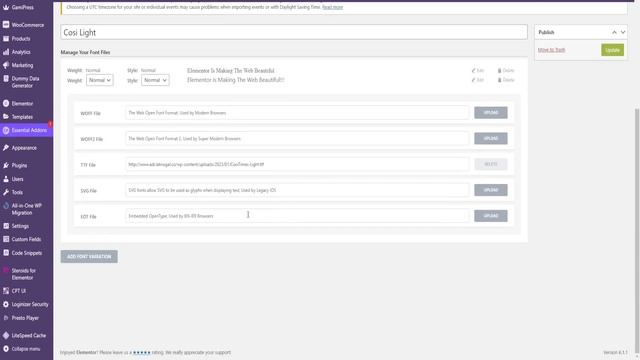Viewport: 640px width, 360px height.
Task: Click the Products box icon in sidebar
Action: pyautogui.click(x=6, y=39)
